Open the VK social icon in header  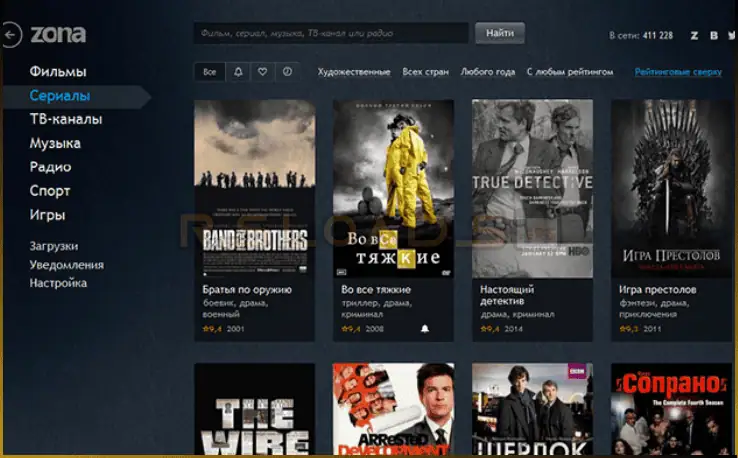coord(714,35)
